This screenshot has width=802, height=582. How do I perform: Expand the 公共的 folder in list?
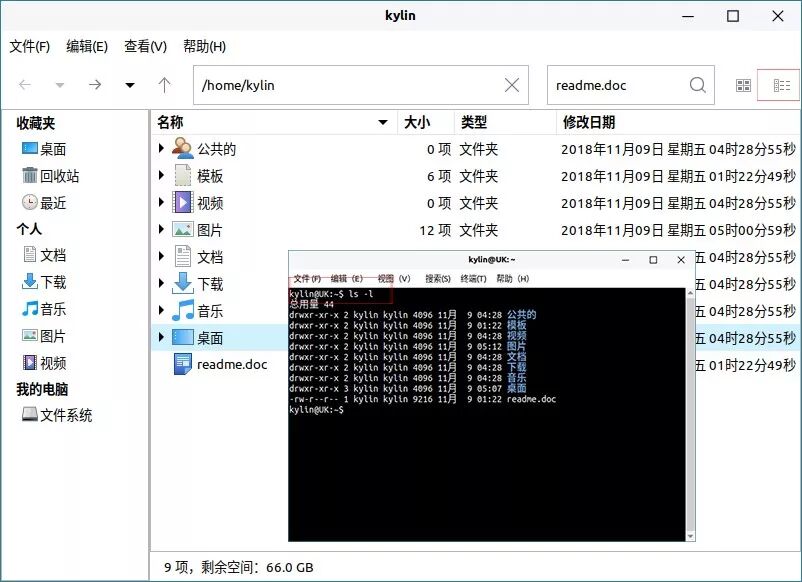(x=163, y=148)
